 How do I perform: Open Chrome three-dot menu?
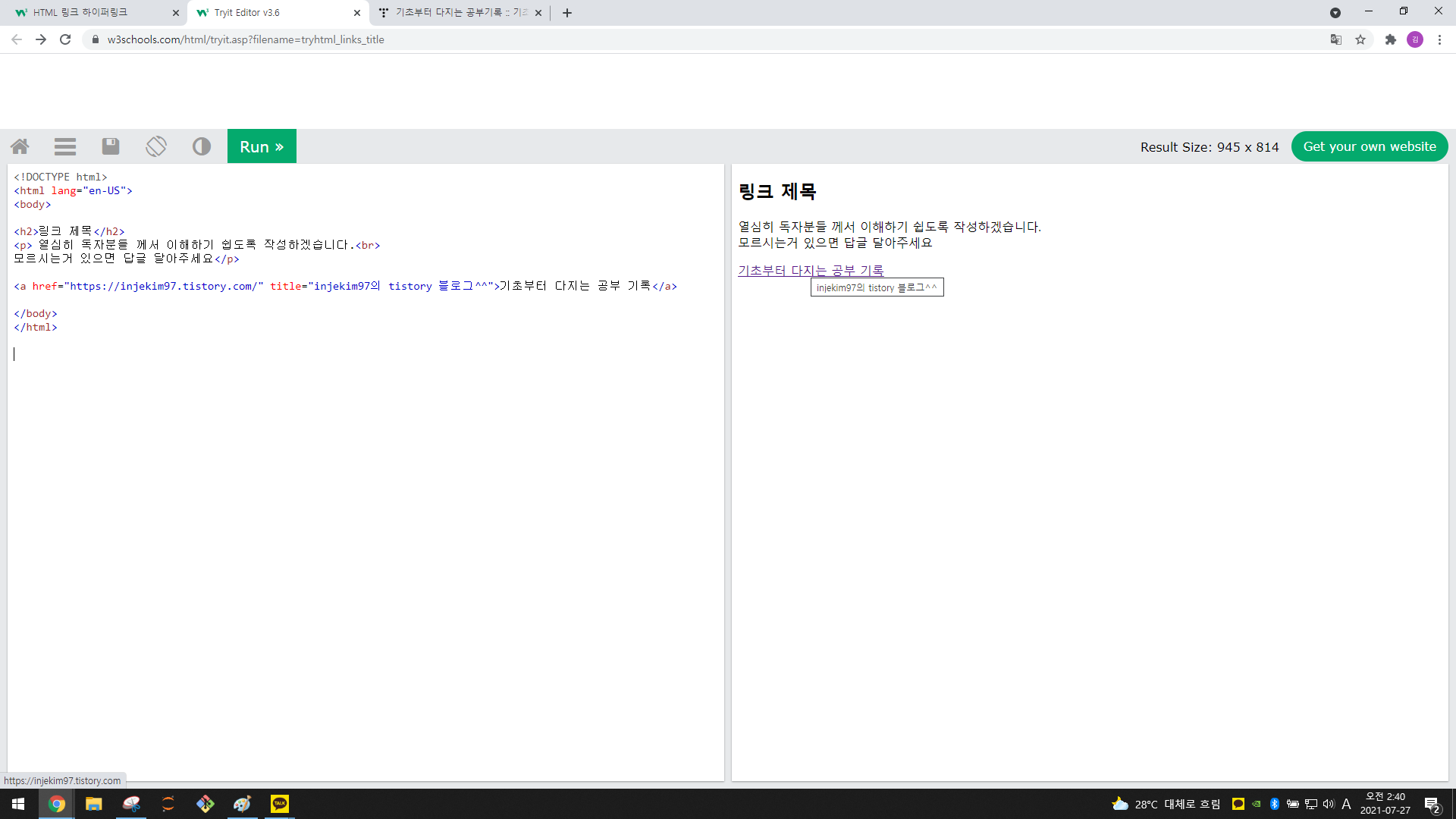click(x=1439, y=39)
